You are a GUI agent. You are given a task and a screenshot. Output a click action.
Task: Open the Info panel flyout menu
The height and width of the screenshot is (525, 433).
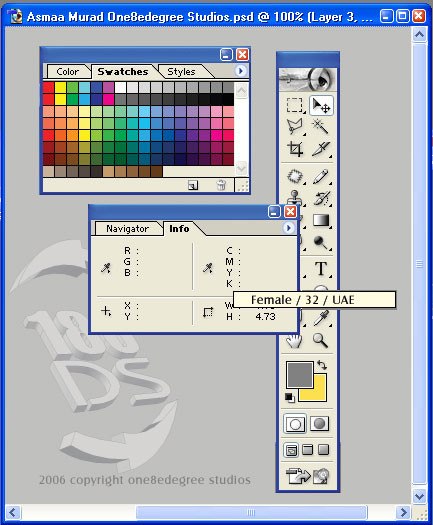[x=288, y=228]
